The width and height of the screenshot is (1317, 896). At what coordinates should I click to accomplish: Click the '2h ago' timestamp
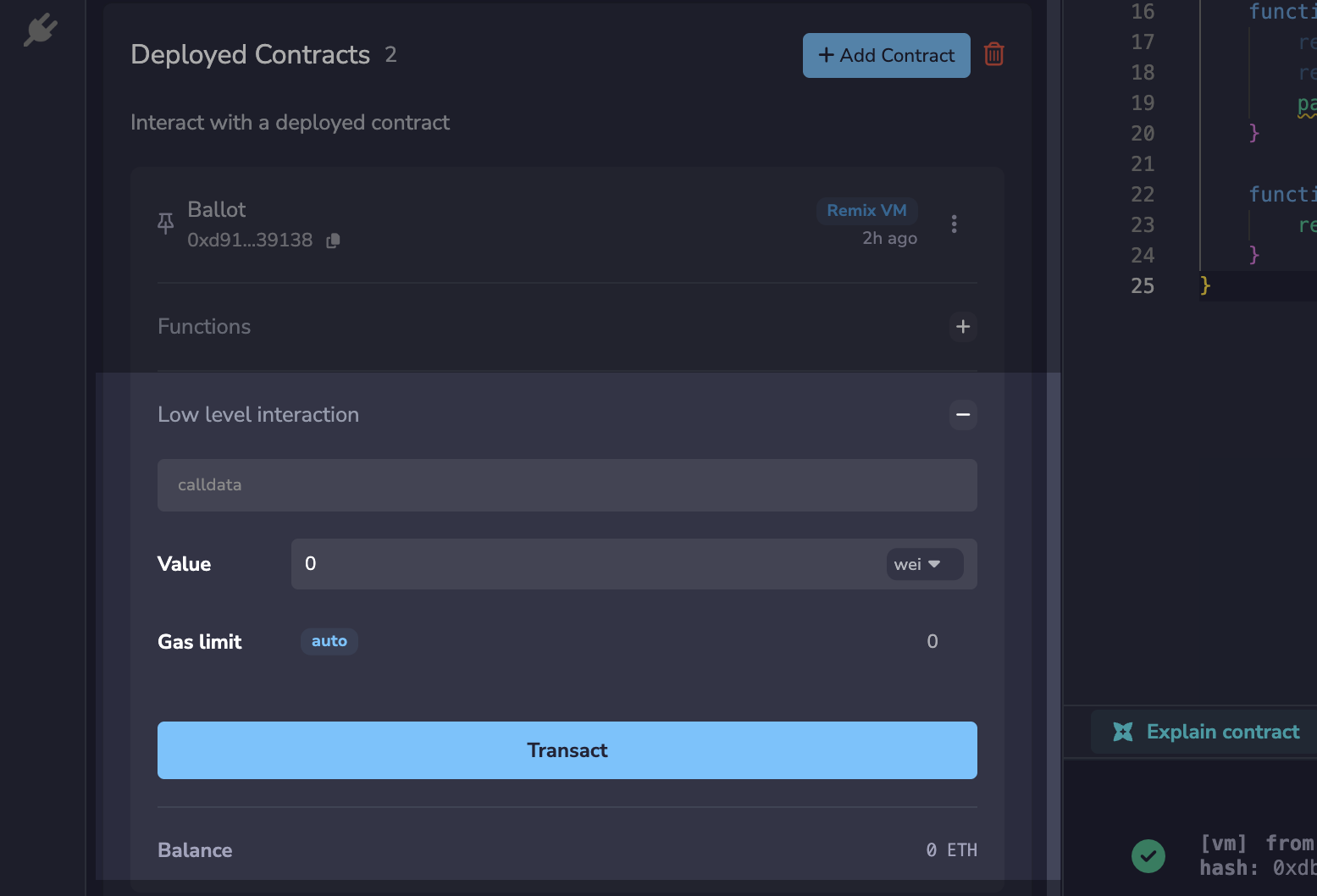(x=890, y=239)
